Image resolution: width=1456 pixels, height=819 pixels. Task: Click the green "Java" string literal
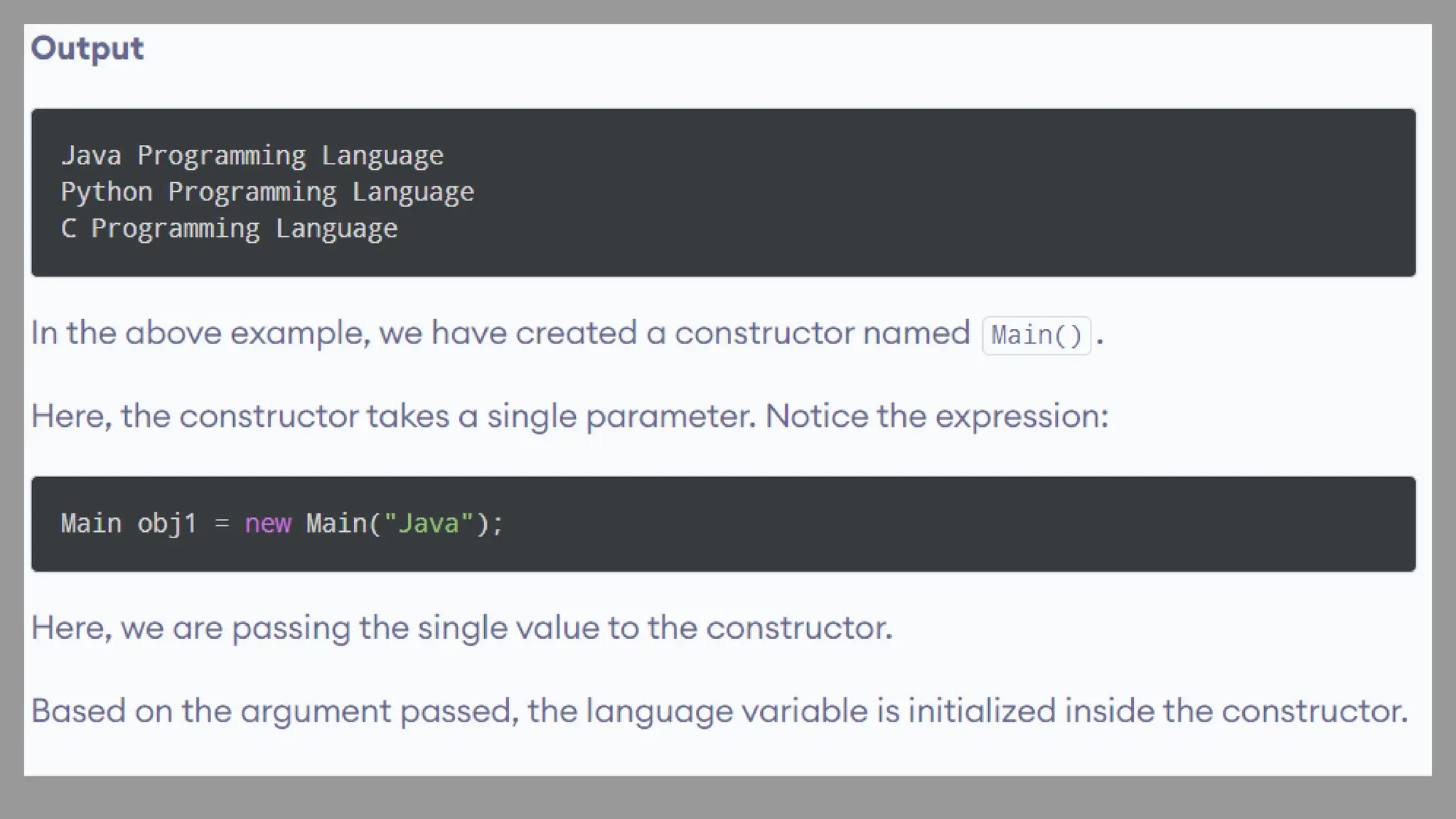pyautogui.click(x=428, y=524)
